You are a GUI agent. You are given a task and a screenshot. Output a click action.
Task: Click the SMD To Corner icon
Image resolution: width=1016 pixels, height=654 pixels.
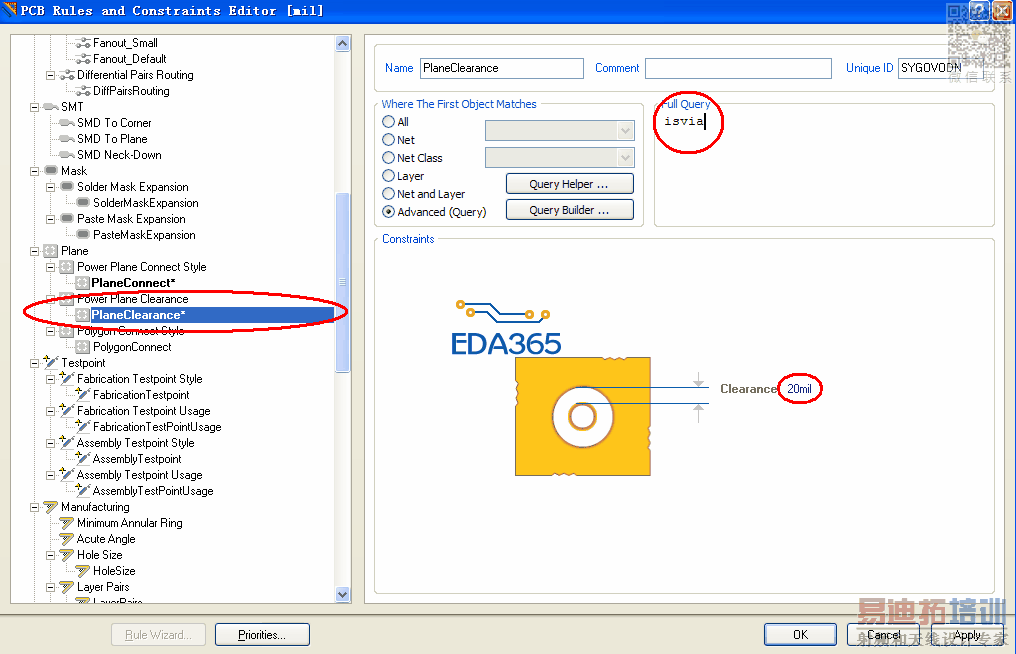(67, 123)
